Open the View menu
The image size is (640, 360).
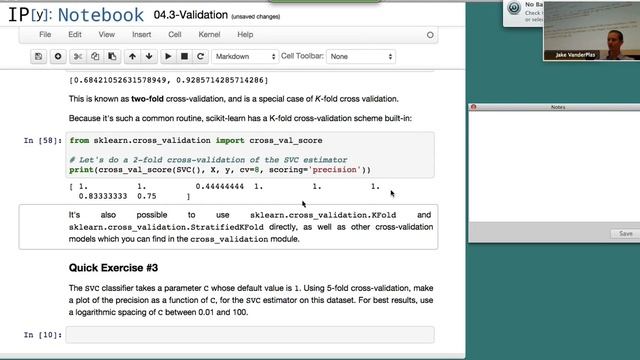107,35
